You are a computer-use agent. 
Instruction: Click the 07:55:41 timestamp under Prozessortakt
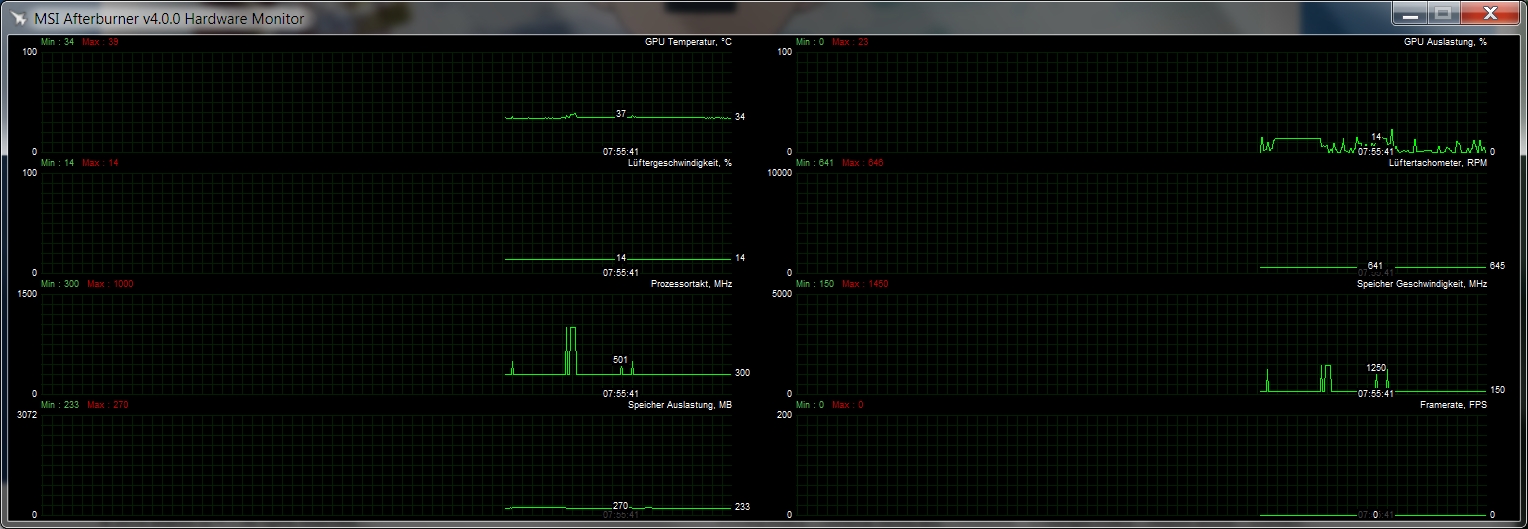coord(621,394)
